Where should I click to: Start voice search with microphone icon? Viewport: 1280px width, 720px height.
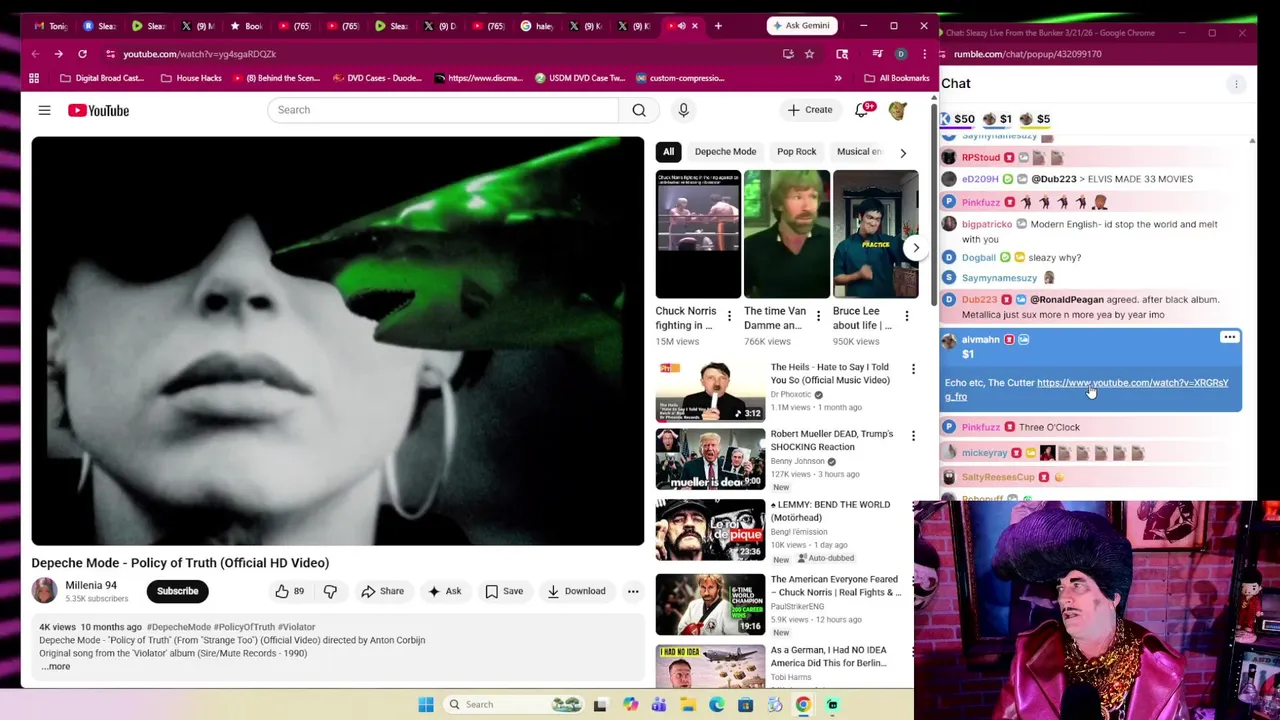tap(683, 110)
